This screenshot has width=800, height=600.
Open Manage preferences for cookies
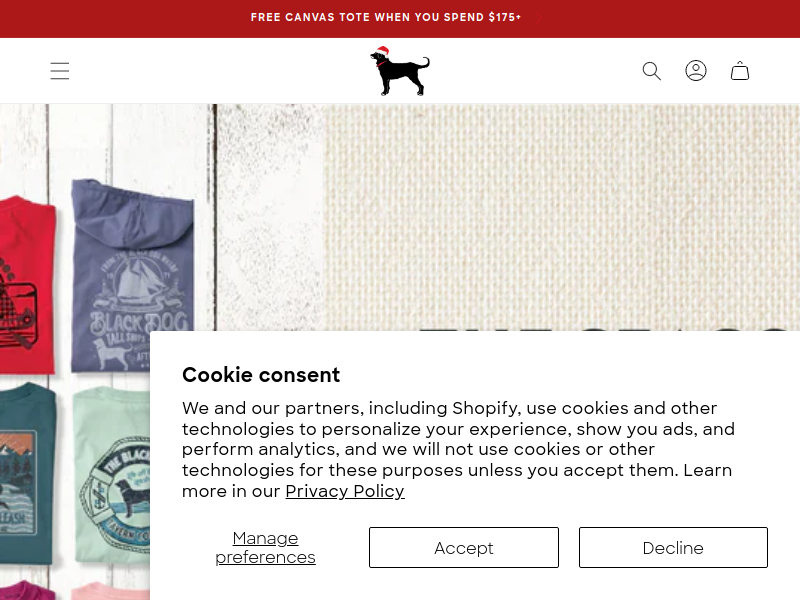tap(265, 548)
